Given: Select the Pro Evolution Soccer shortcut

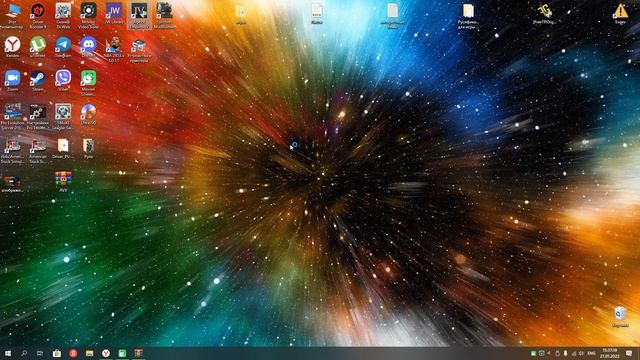Looking at the screenshot, I should (x=13, y=117).
